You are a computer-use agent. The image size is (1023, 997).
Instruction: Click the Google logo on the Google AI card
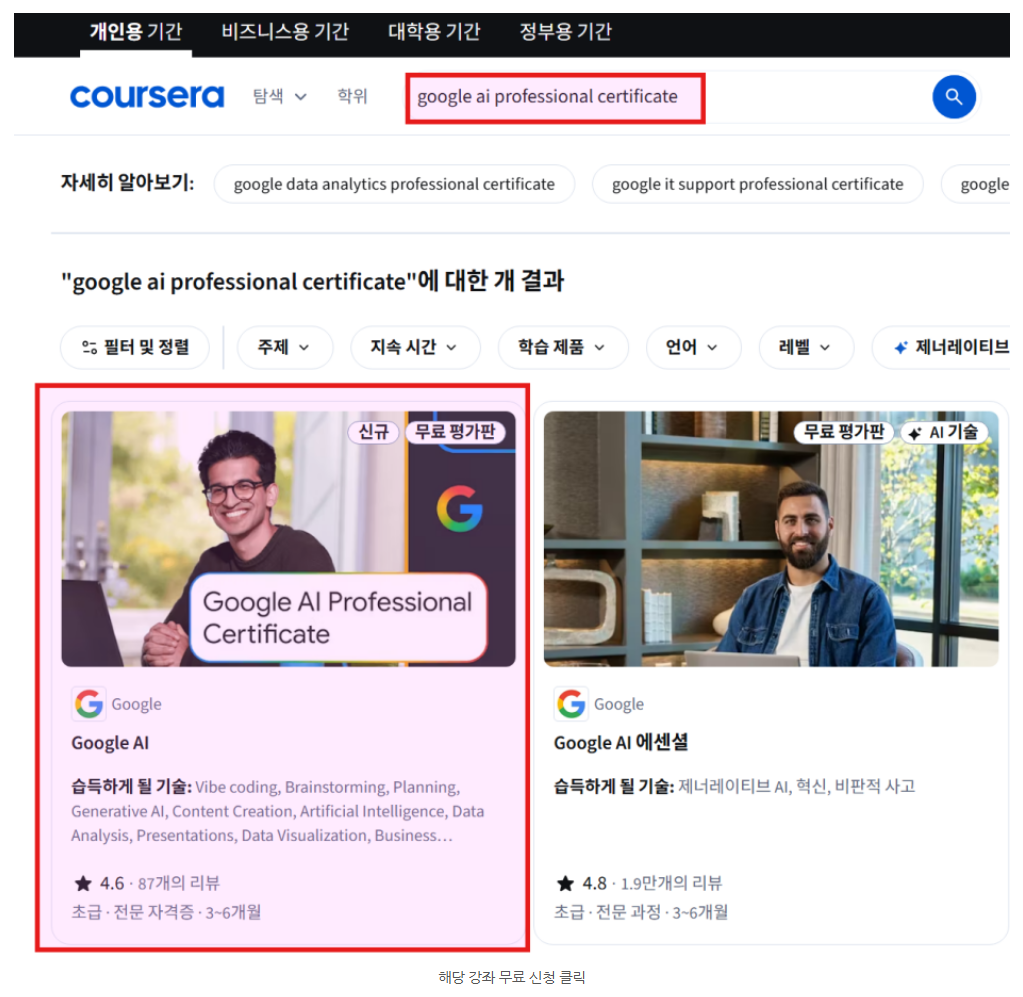coord(89,704)
